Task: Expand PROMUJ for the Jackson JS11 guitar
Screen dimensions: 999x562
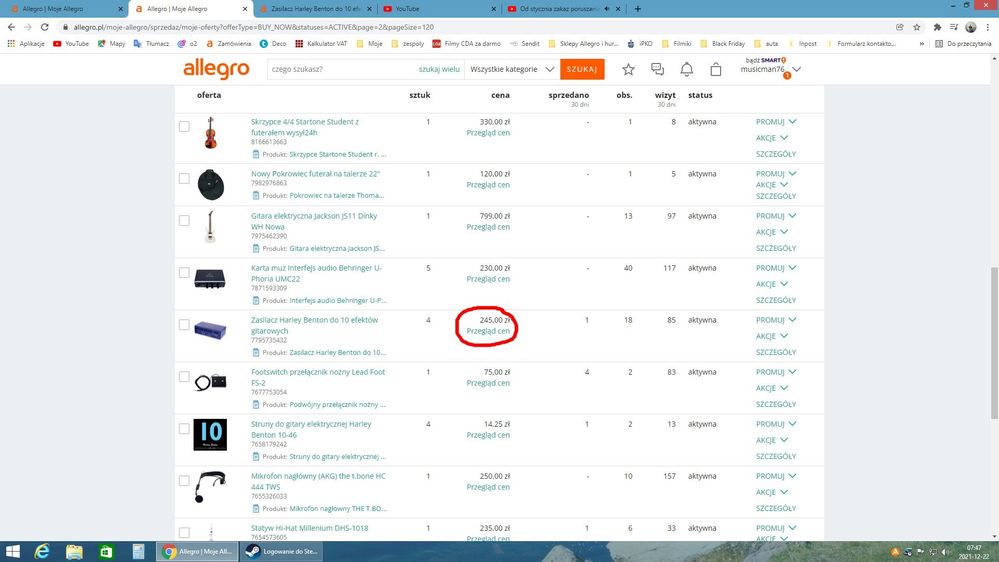Action: pyautogui.click(x=776, y=216)
